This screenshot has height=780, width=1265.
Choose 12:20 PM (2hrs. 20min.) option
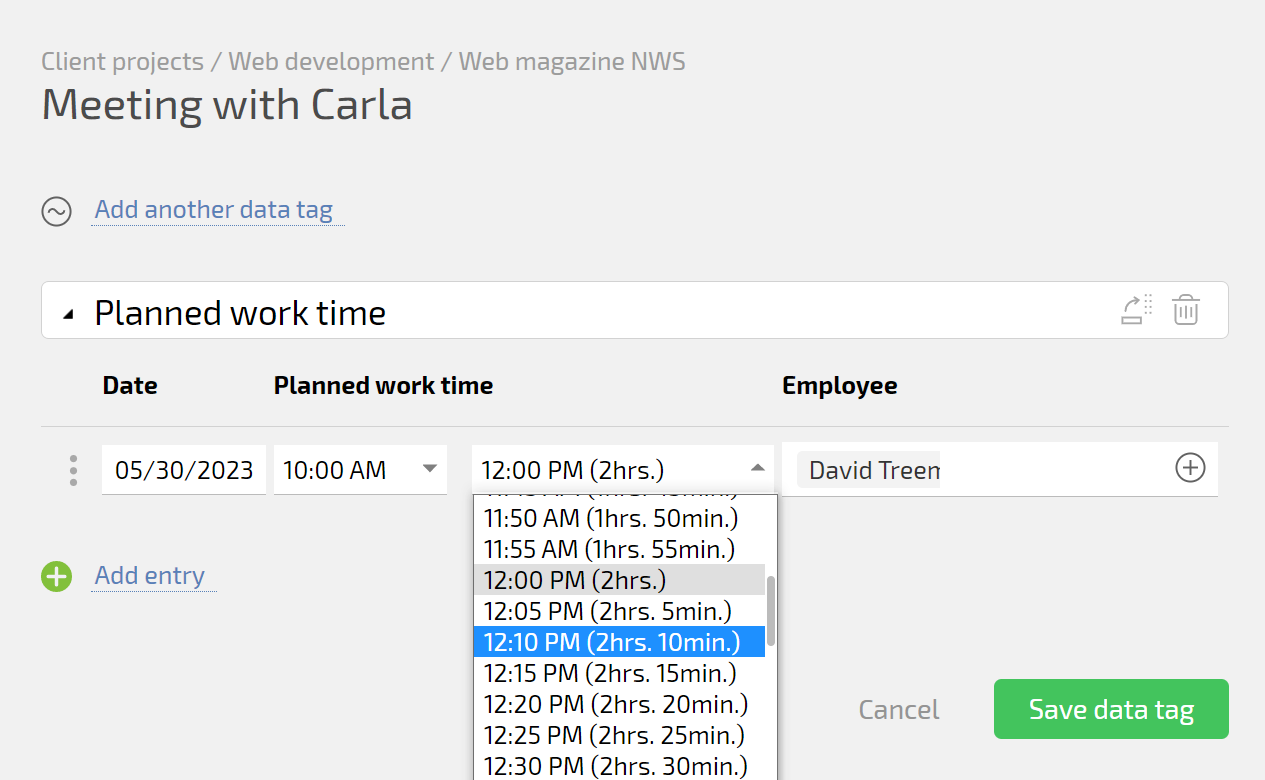coord(615,705)
